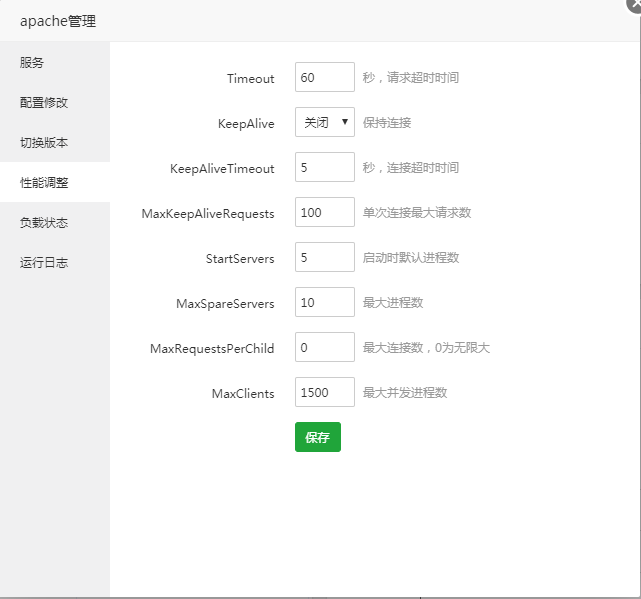Click the 启动时默认进程数 hint text
Viewport: 641px width, 599px height.
click(x=410, y=258)
